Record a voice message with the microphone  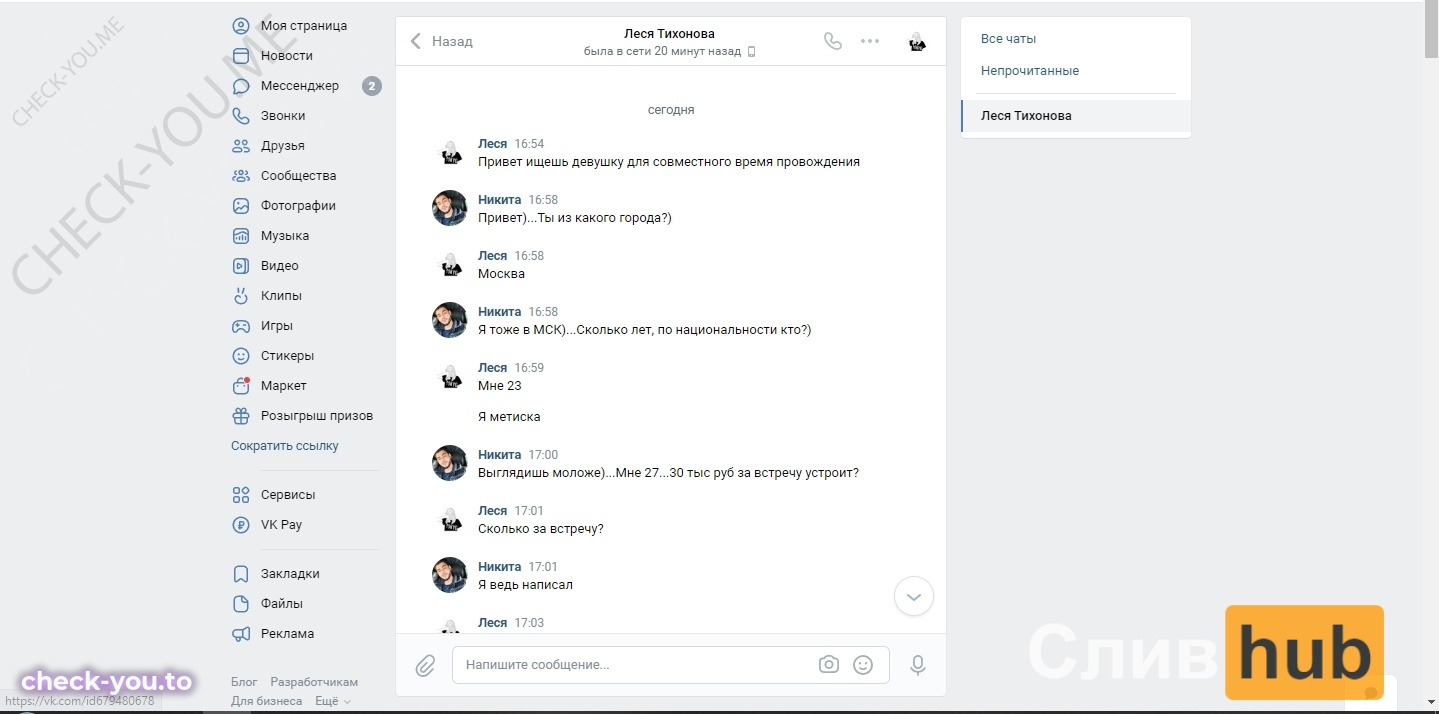tap(918, 665)
